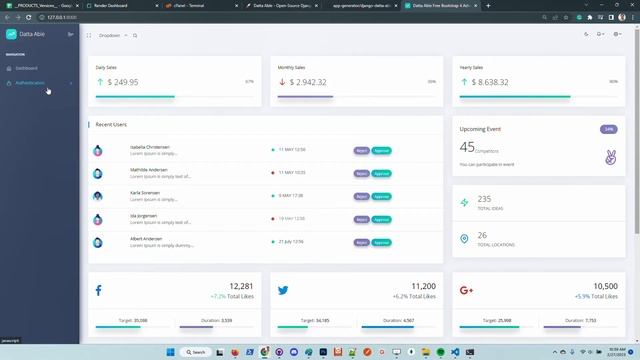Image resolution: width=640 pixels, height=360 pixels.
Task: Click the Recent Users heading
Action: [111, 124]
